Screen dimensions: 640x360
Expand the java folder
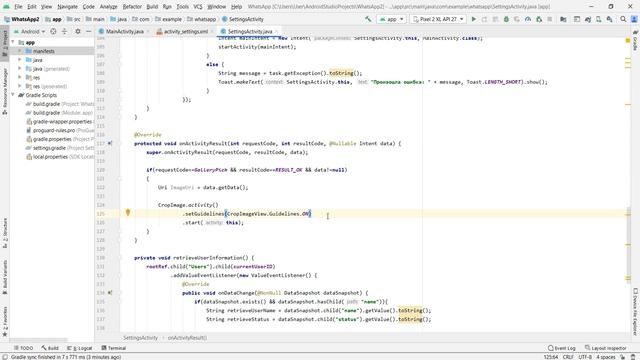20,60
